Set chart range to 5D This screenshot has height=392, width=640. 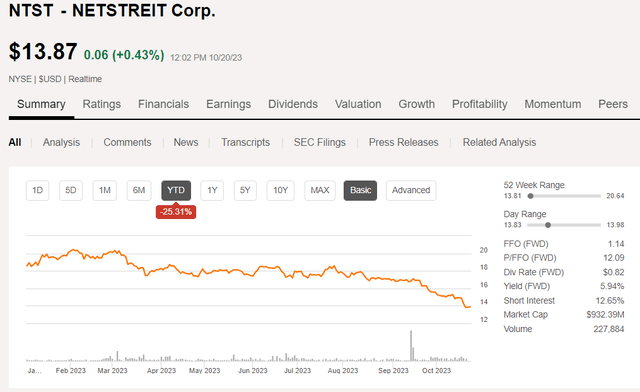[x=71, y=190]
